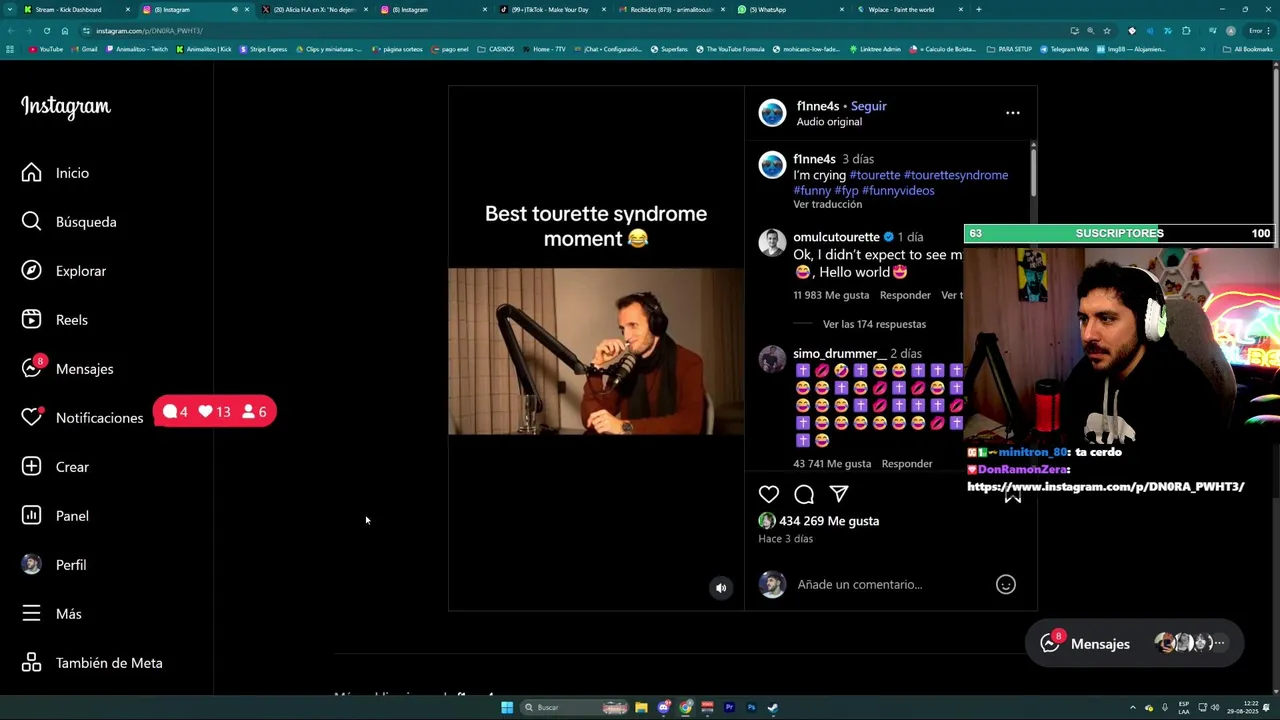Open Mensajes in the left sidebar
Image resolution: width=1280 pixels, height=720 pixels.
pyautogui.click(x=67, y=369)
